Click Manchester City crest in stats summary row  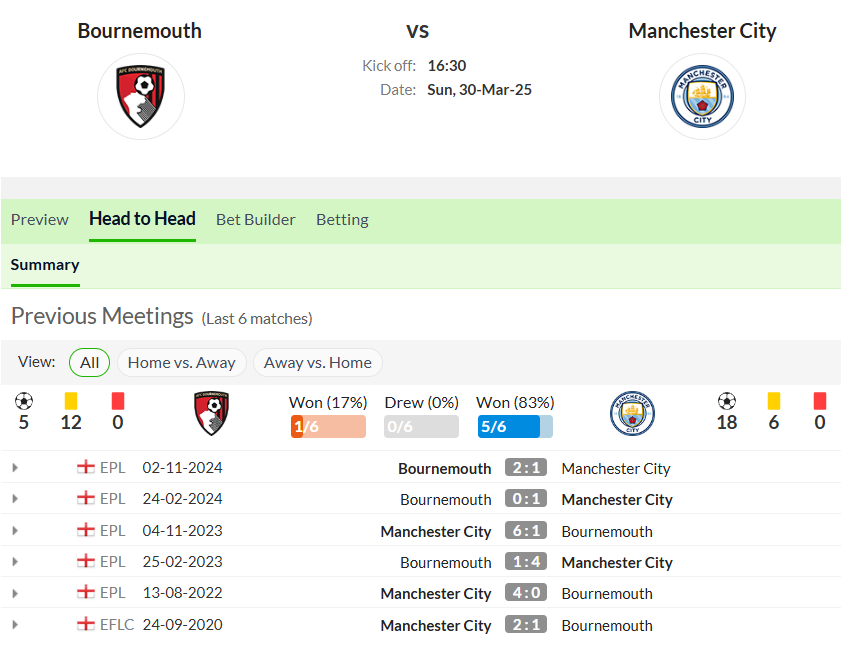(632, 413)
